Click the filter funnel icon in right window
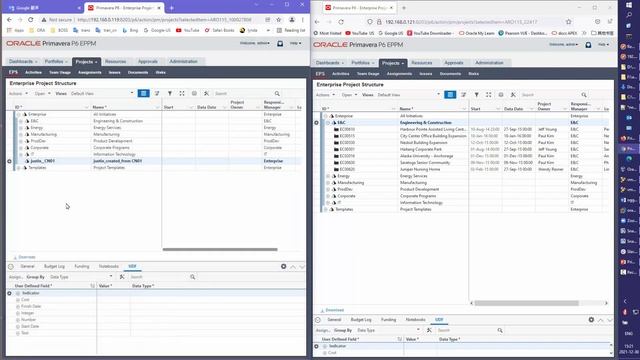This screenshot has height=360, width=640. pyautogui.click(x=476, y=95)
